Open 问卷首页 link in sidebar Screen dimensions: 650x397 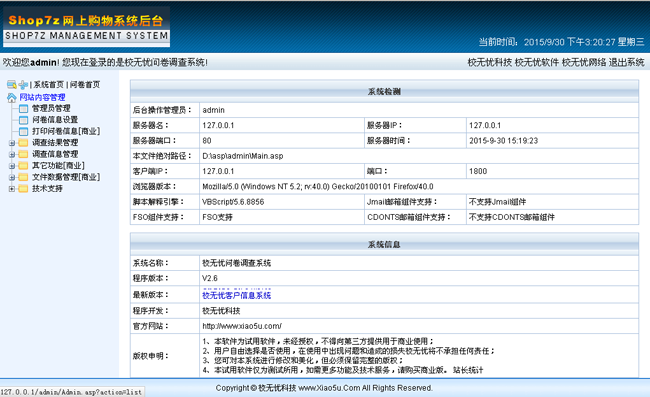[85, 85]
